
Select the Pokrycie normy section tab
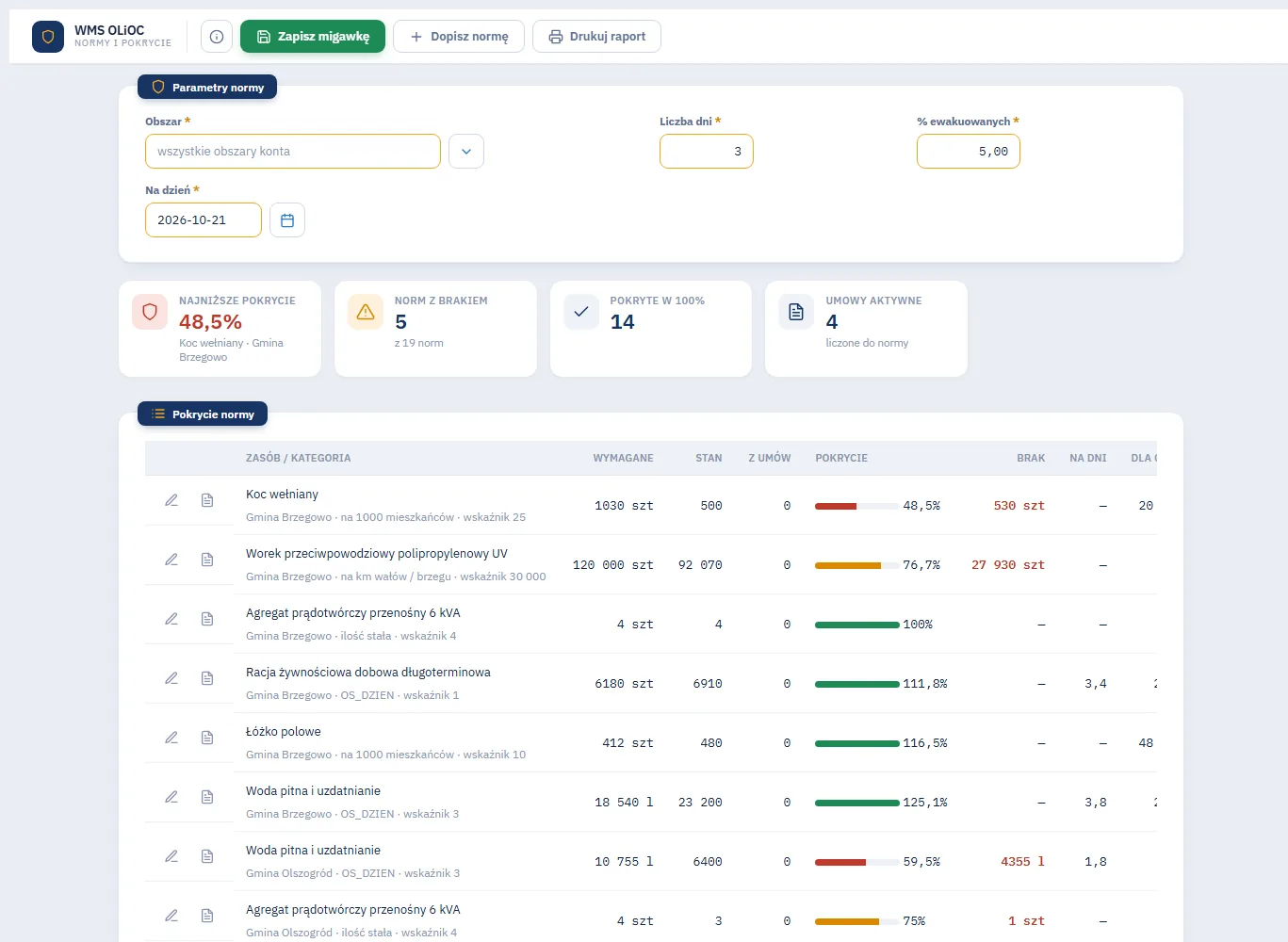pos(203,414)
